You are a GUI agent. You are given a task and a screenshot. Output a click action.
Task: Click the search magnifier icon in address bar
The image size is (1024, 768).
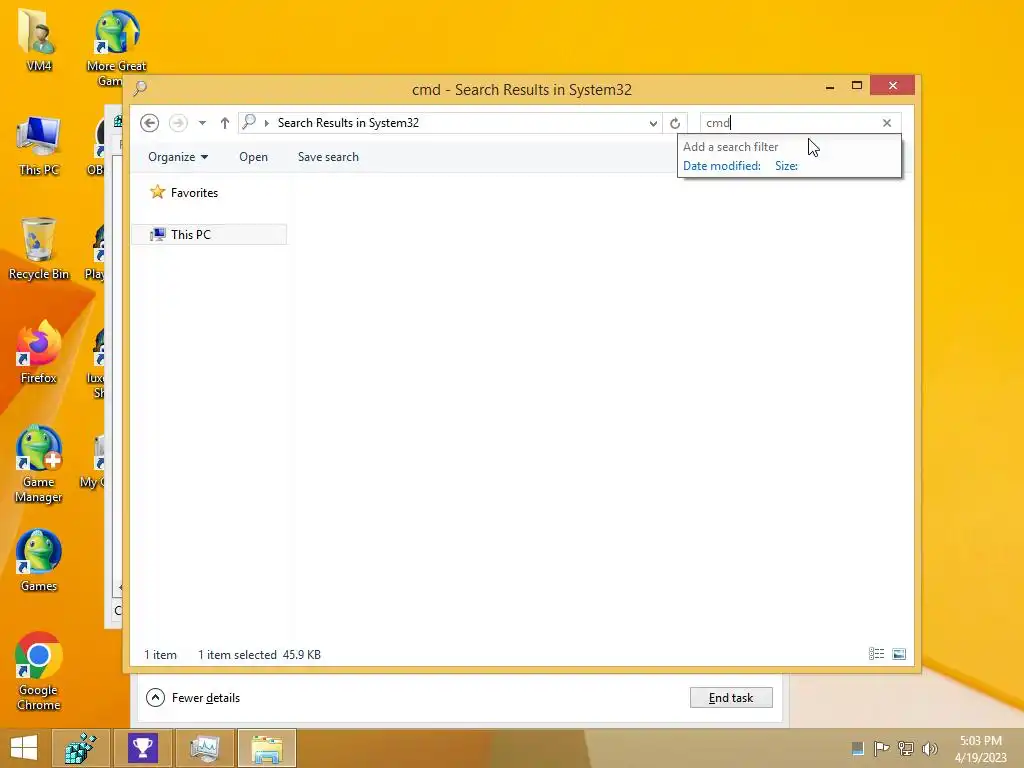(249, 122)
